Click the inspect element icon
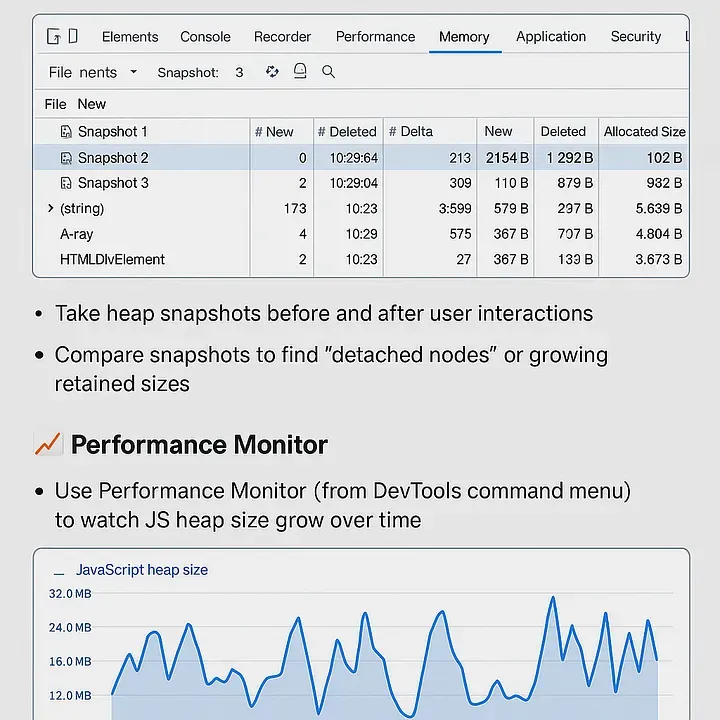This screenshot has height=720, width=720. (53, 37)
